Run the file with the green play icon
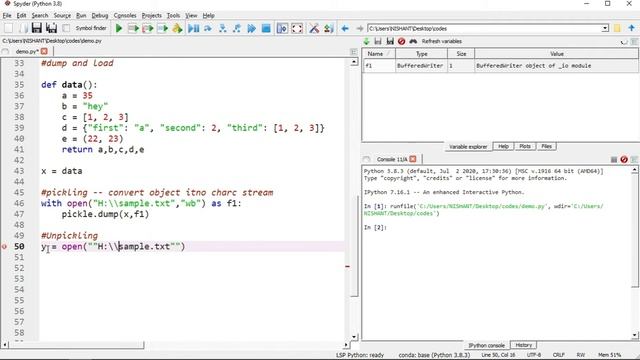 click(119, 28)
